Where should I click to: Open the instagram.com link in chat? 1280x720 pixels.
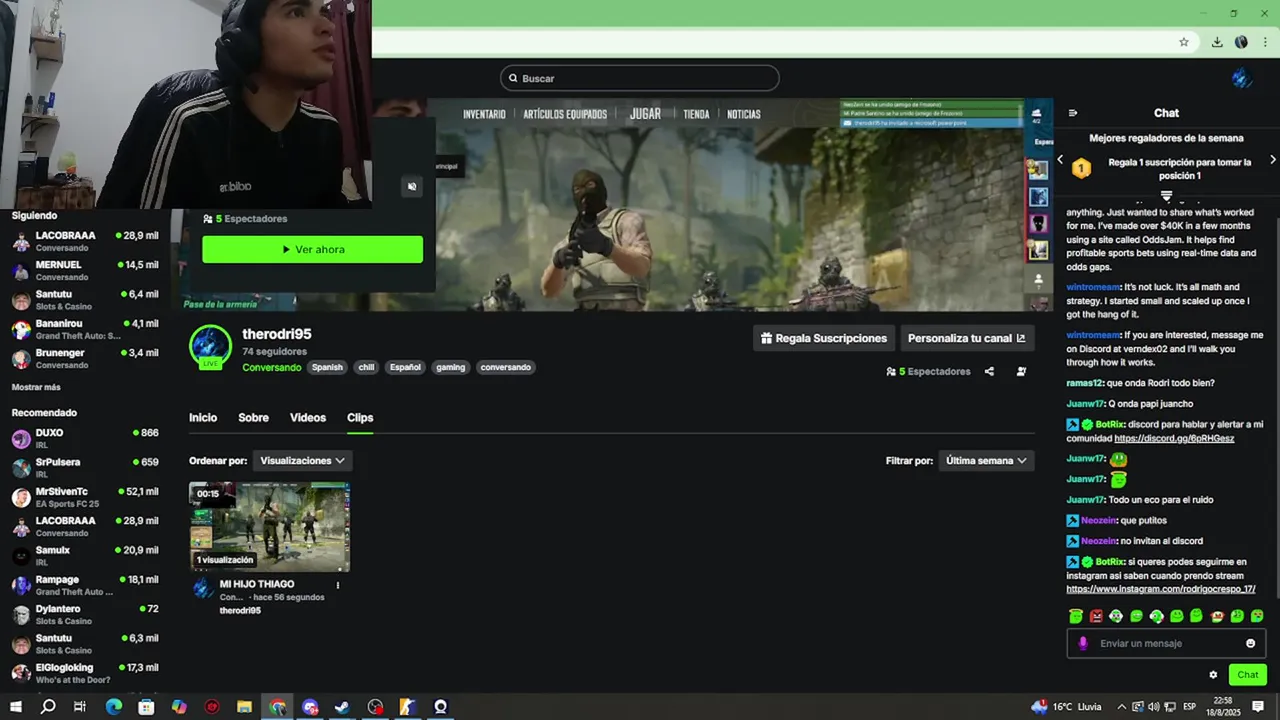coord(1160,589)
